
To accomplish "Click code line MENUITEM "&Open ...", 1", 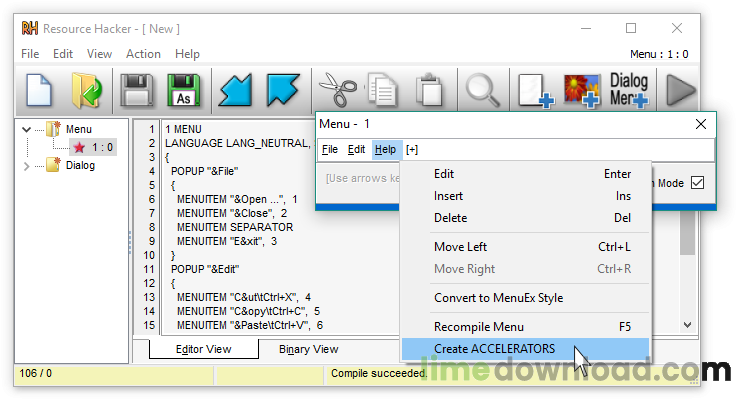I will [x=237, y=199].
